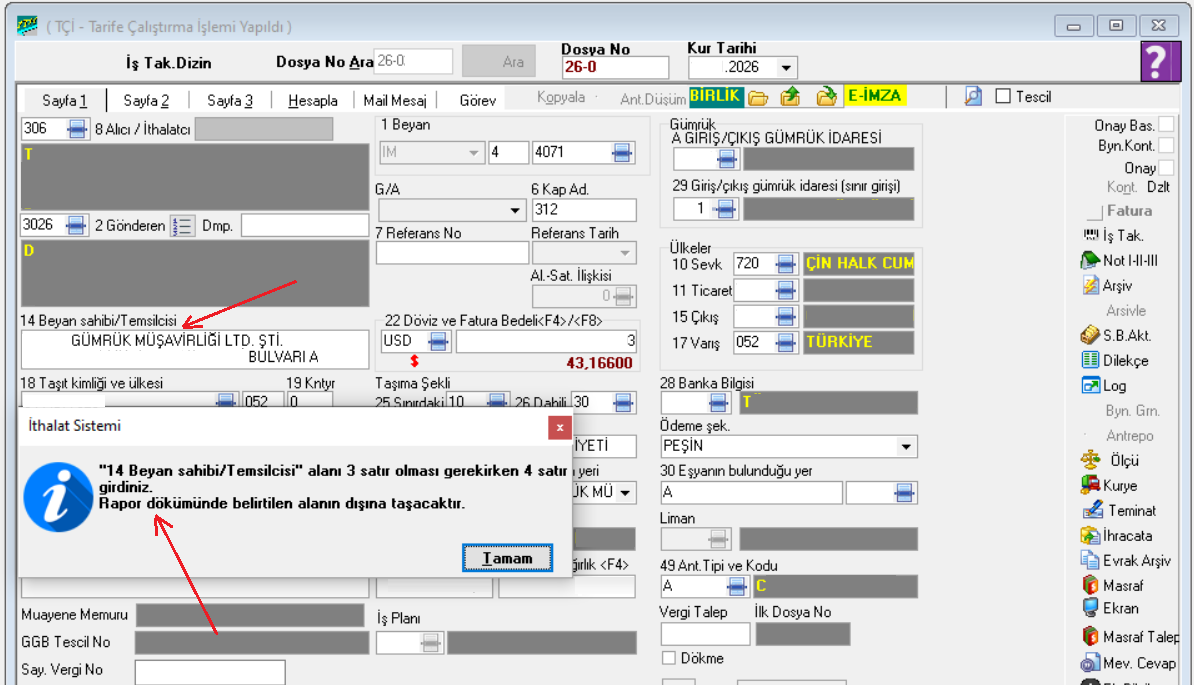Check the Dökme checkbox
Image resolution: width=1194 pixels, height=685 pixels.
click(670, 658)
